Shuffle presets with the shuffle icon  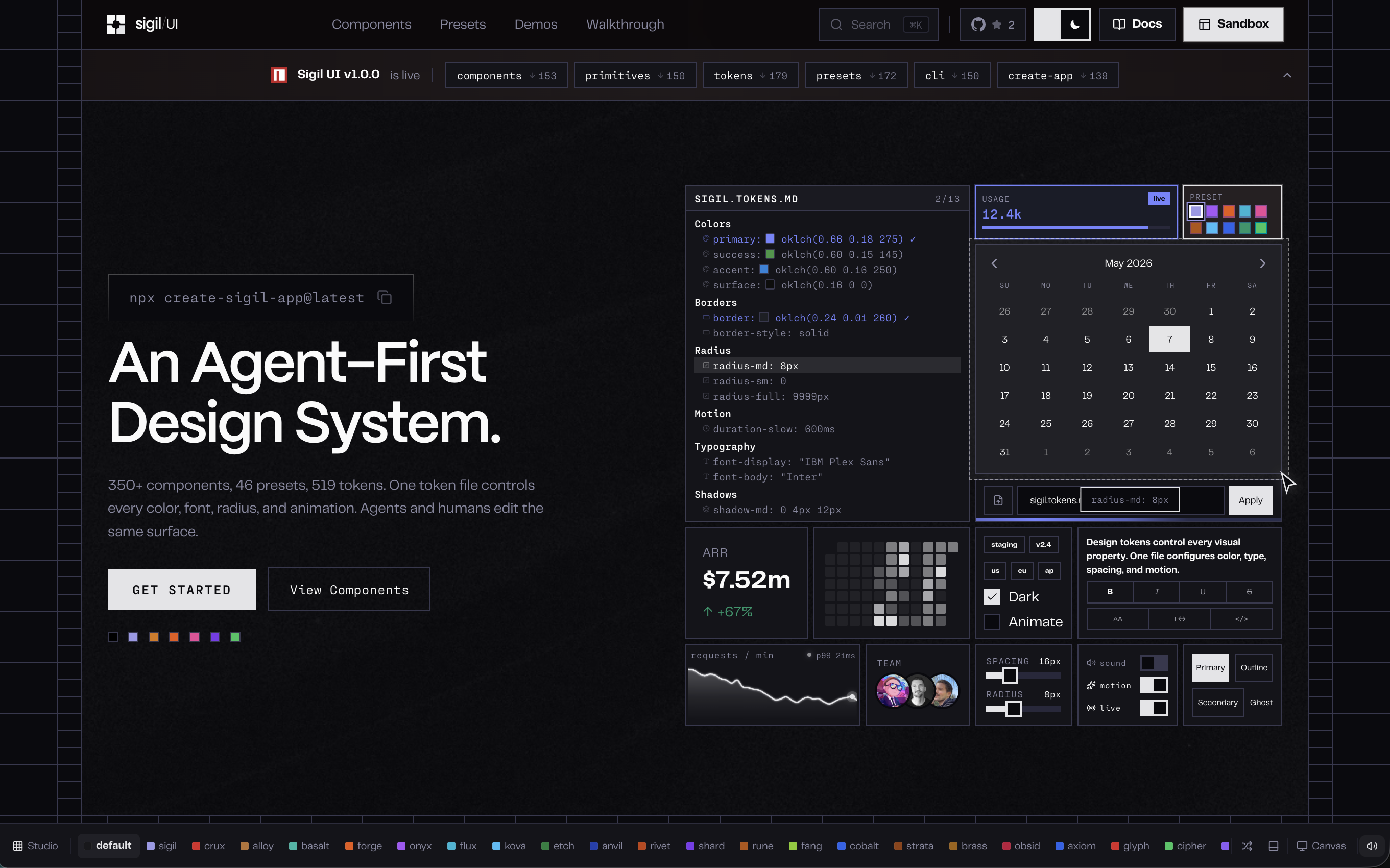(1247, 846)
